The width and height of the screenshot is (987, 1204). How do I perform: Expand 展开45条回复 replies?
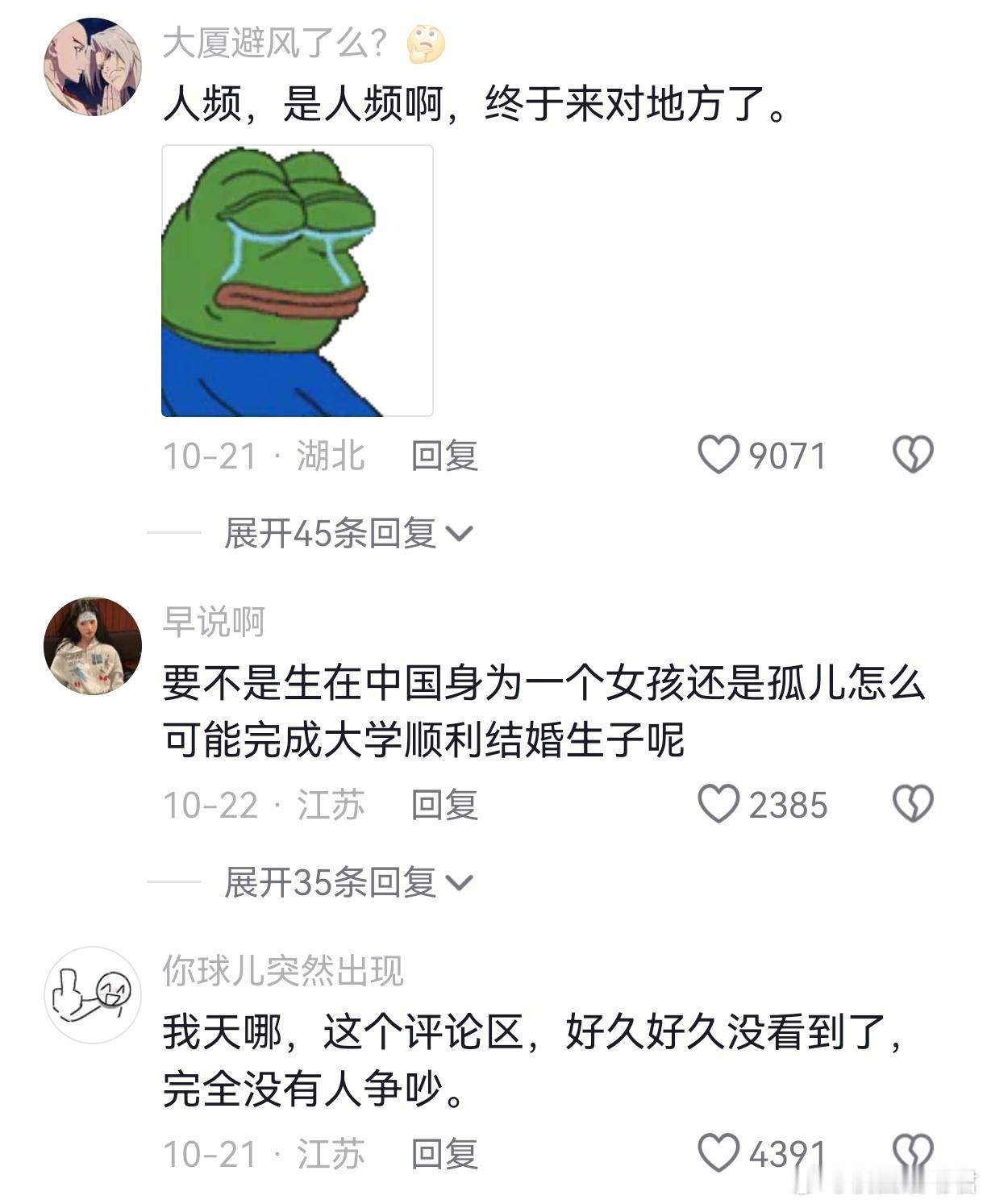[x=348, y=533]
